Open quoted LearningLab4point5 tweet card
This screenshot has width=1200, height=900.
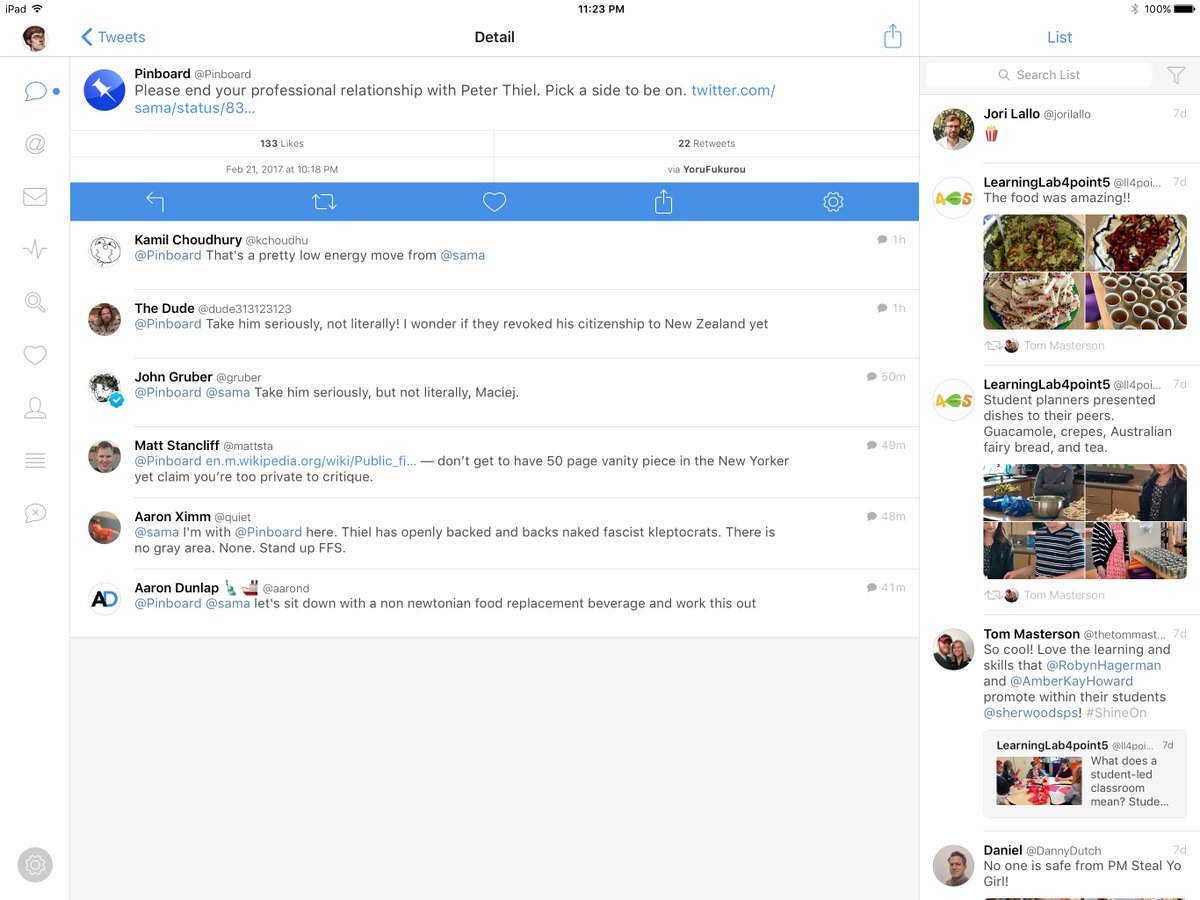[1085, 775]
